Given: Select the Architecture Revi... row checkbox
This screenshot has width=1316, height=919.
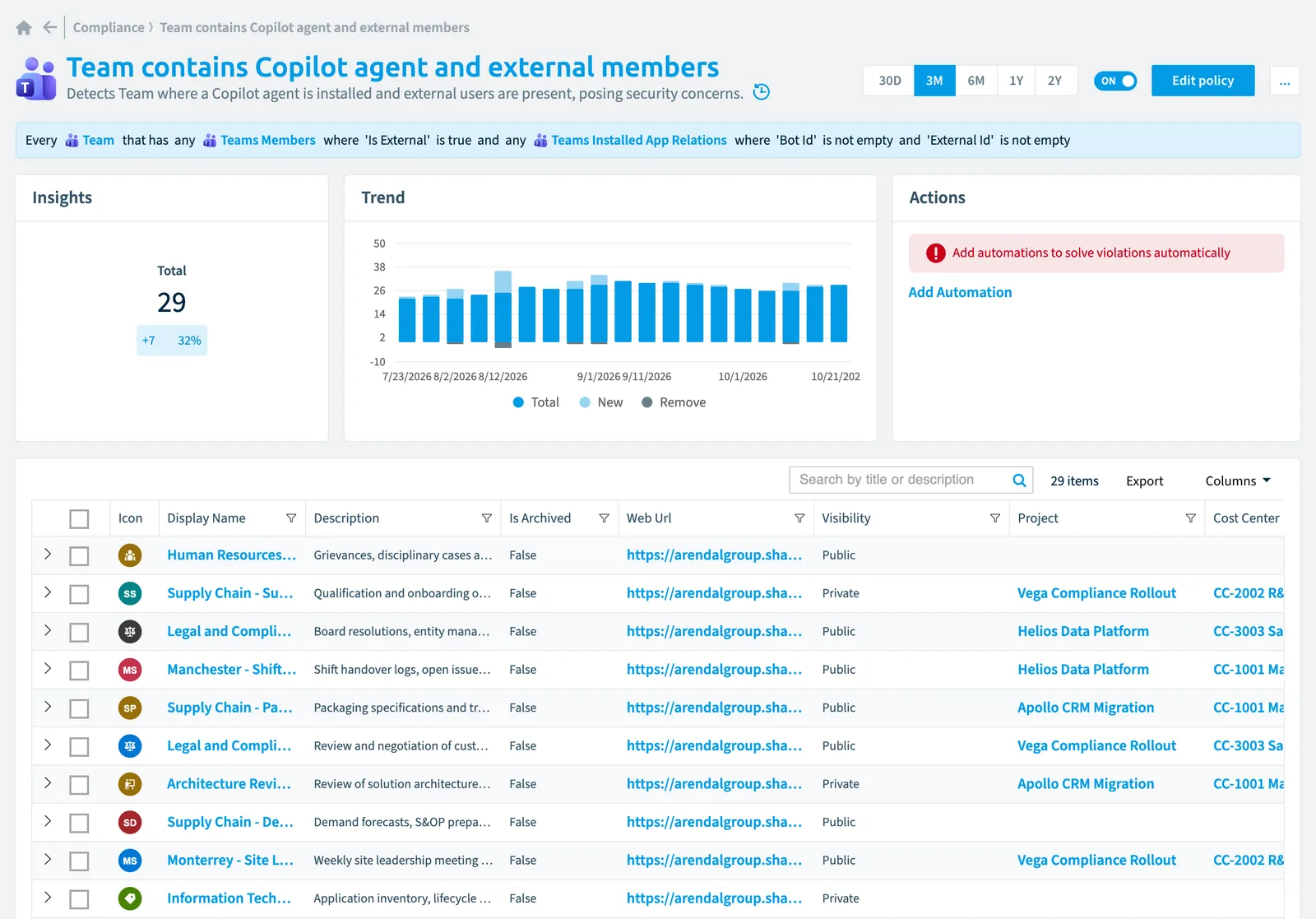Looking at the screenshot, I should pyautogui.click(x=79, y=785).
